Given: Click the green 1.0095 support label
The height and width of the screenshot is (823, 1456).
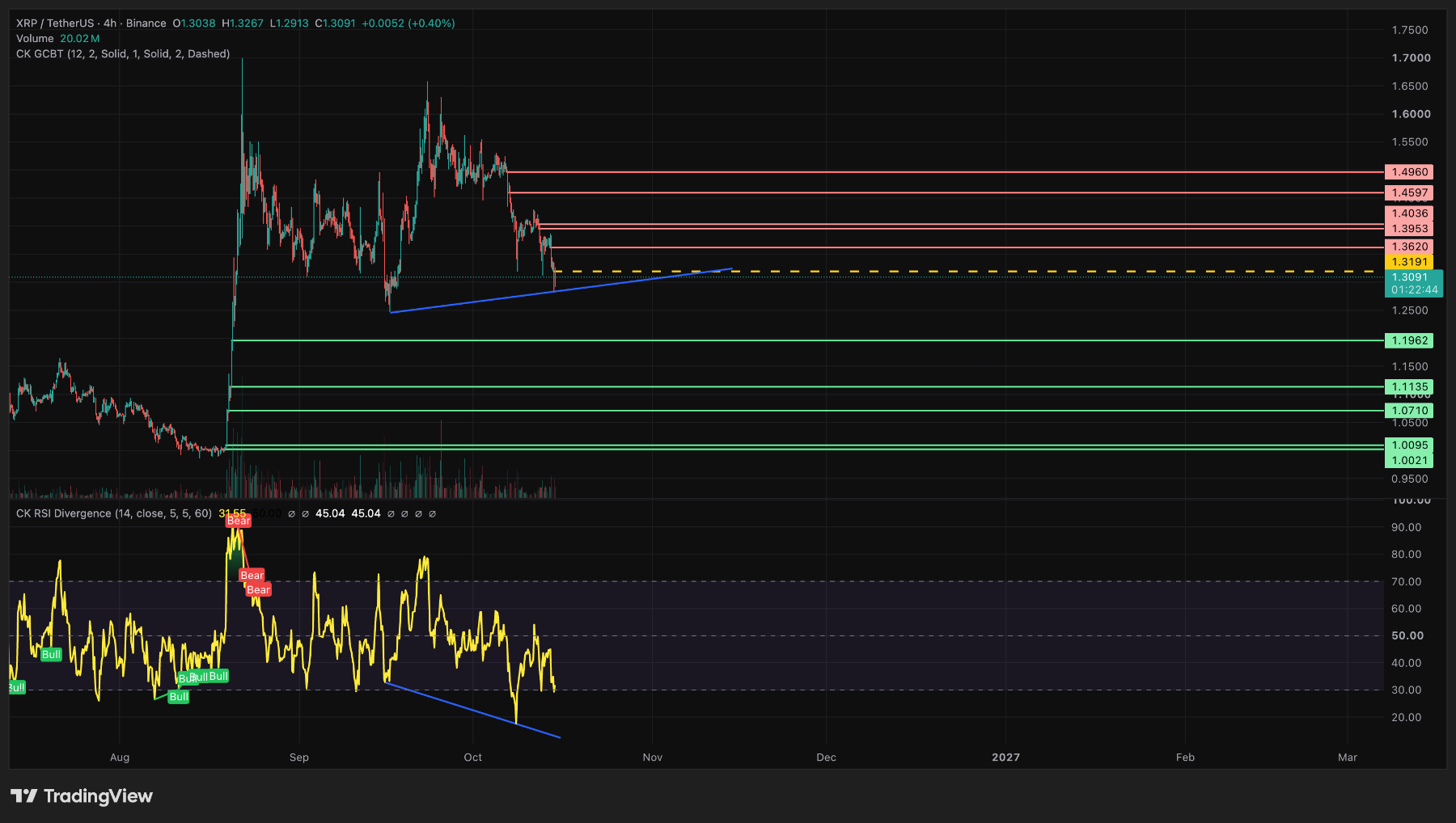Looking at the screenshot, I should tap(1409, 445).
